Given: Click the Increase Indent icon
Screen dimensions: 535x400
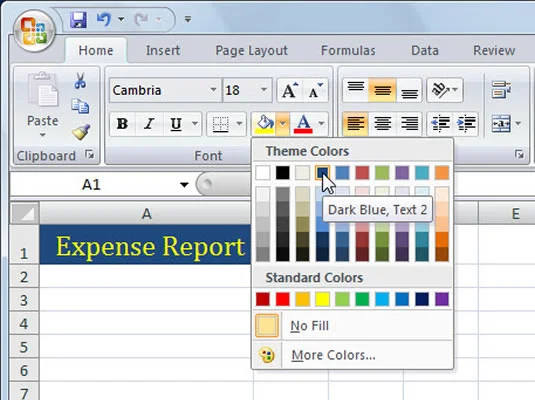Looking at the screenshot, I should pos(466,124).
